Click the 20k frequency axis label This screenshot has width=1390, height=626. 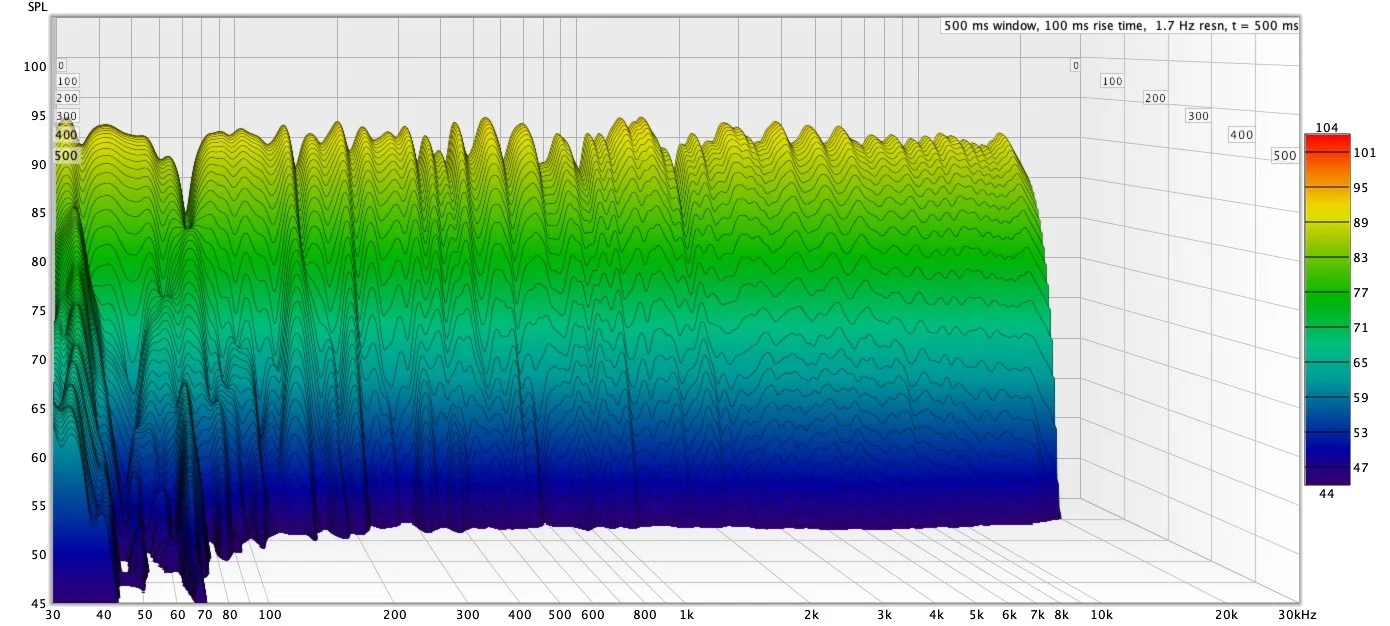(x=1227, y=615)
